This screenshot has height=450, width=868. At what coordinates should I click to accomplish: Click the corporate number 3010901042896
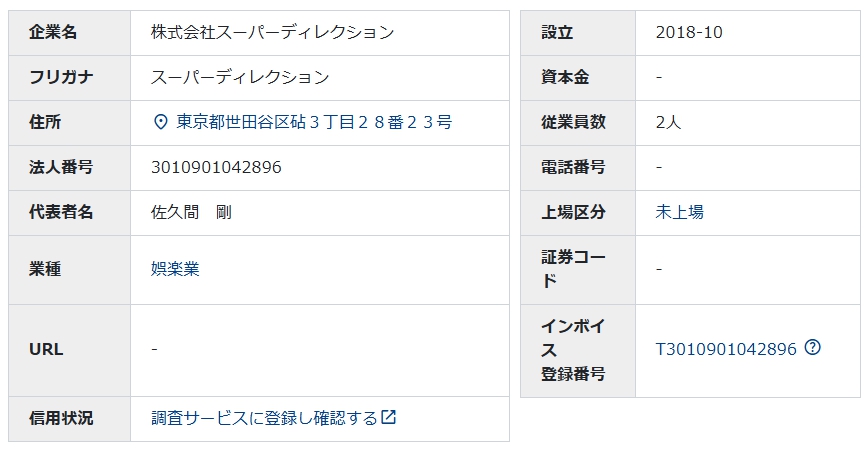coord(216,167)
